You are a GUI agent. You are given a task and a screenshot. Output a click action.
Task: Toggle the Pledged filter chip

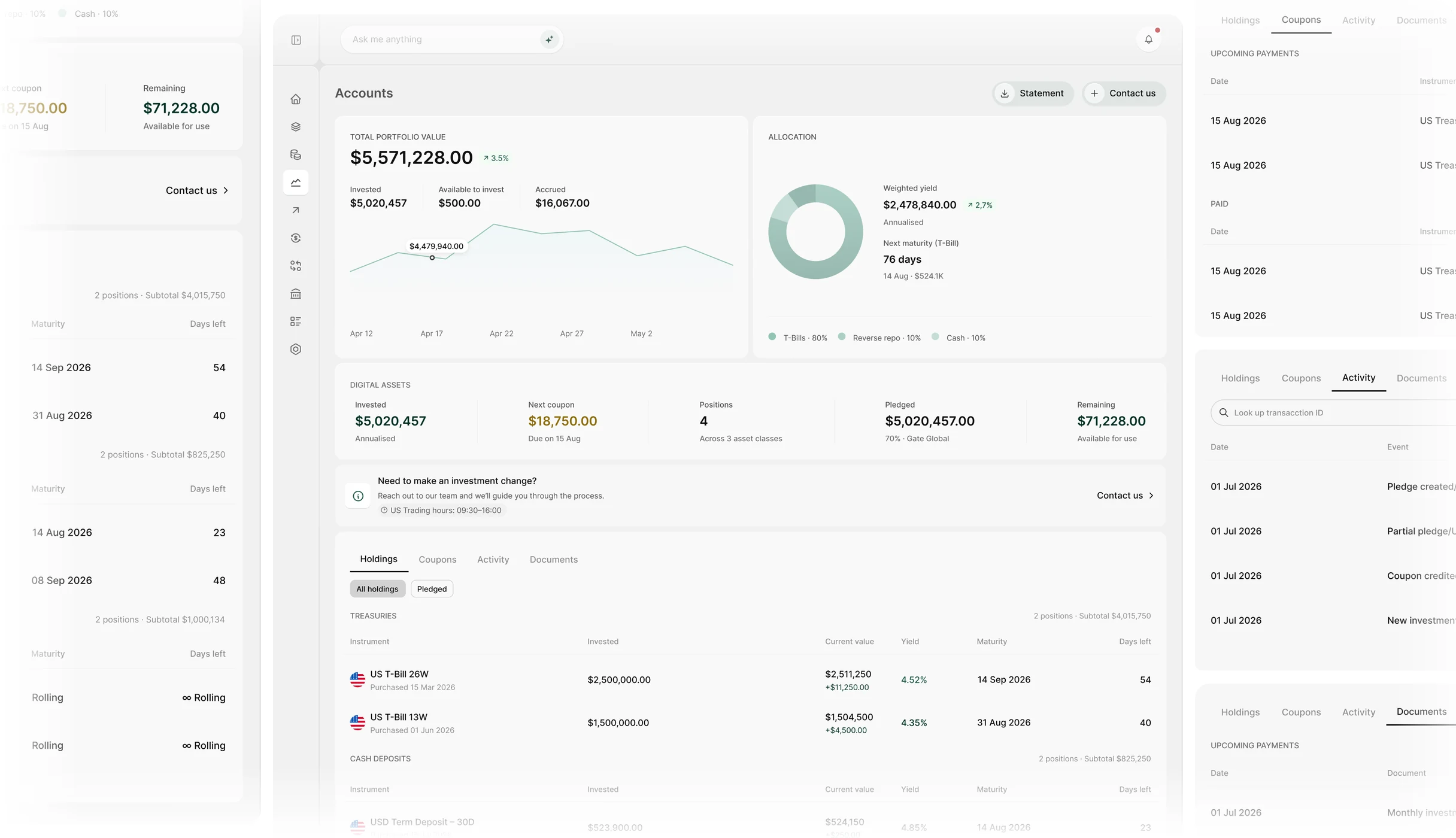[x=432, y=589]
